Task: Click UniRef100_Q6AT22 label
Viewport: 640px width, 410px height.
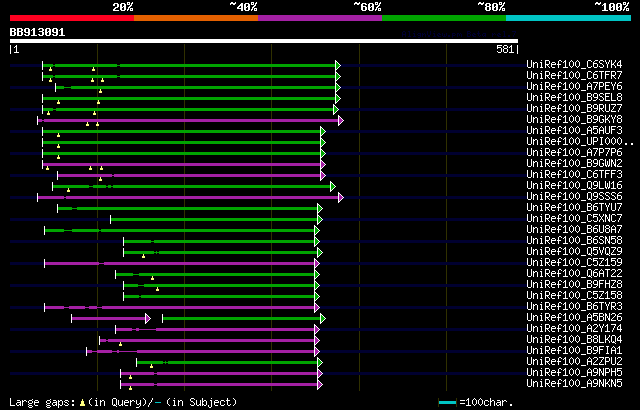Action: (574, 274)
